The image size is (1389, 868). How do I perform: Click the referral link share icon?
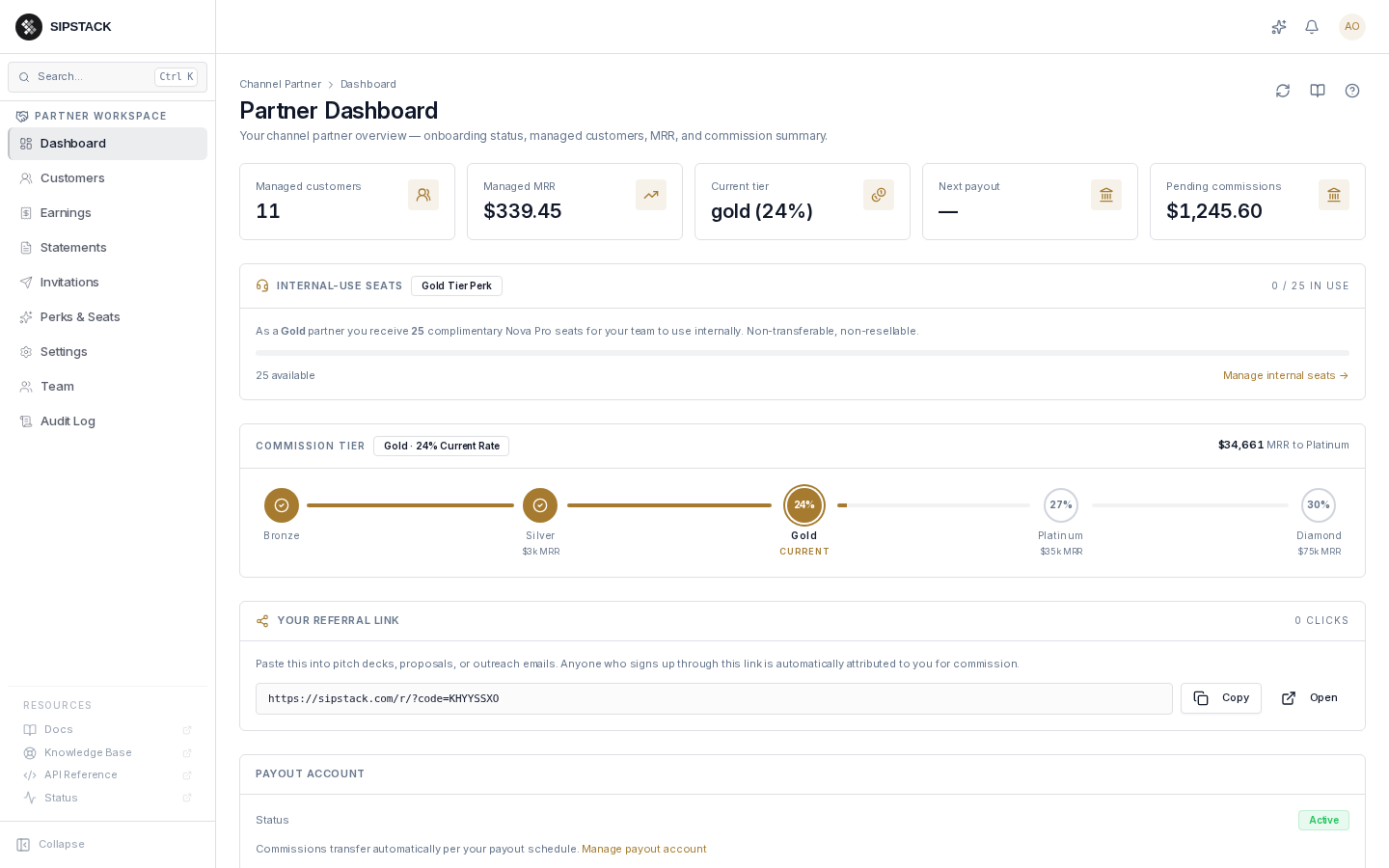pyautogui.click(x=262, y=621)
